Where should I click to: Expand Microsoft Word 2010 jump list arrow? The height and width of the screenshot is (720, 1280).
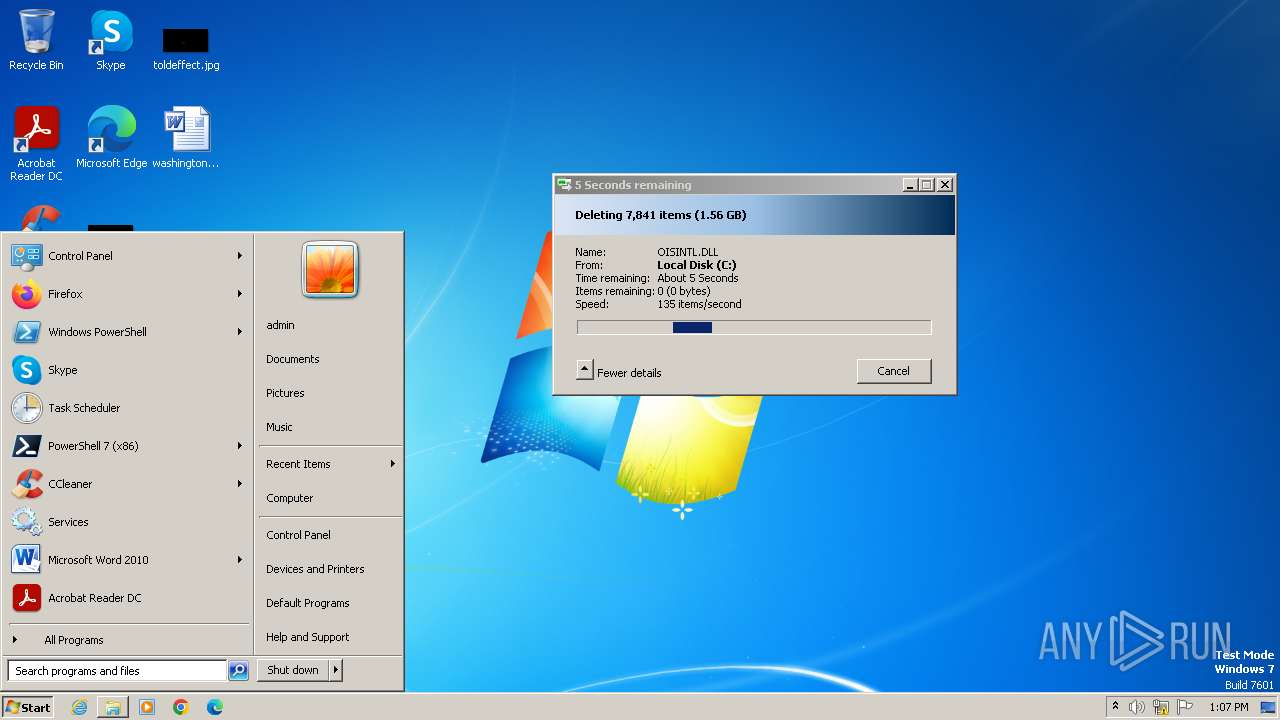240,560
